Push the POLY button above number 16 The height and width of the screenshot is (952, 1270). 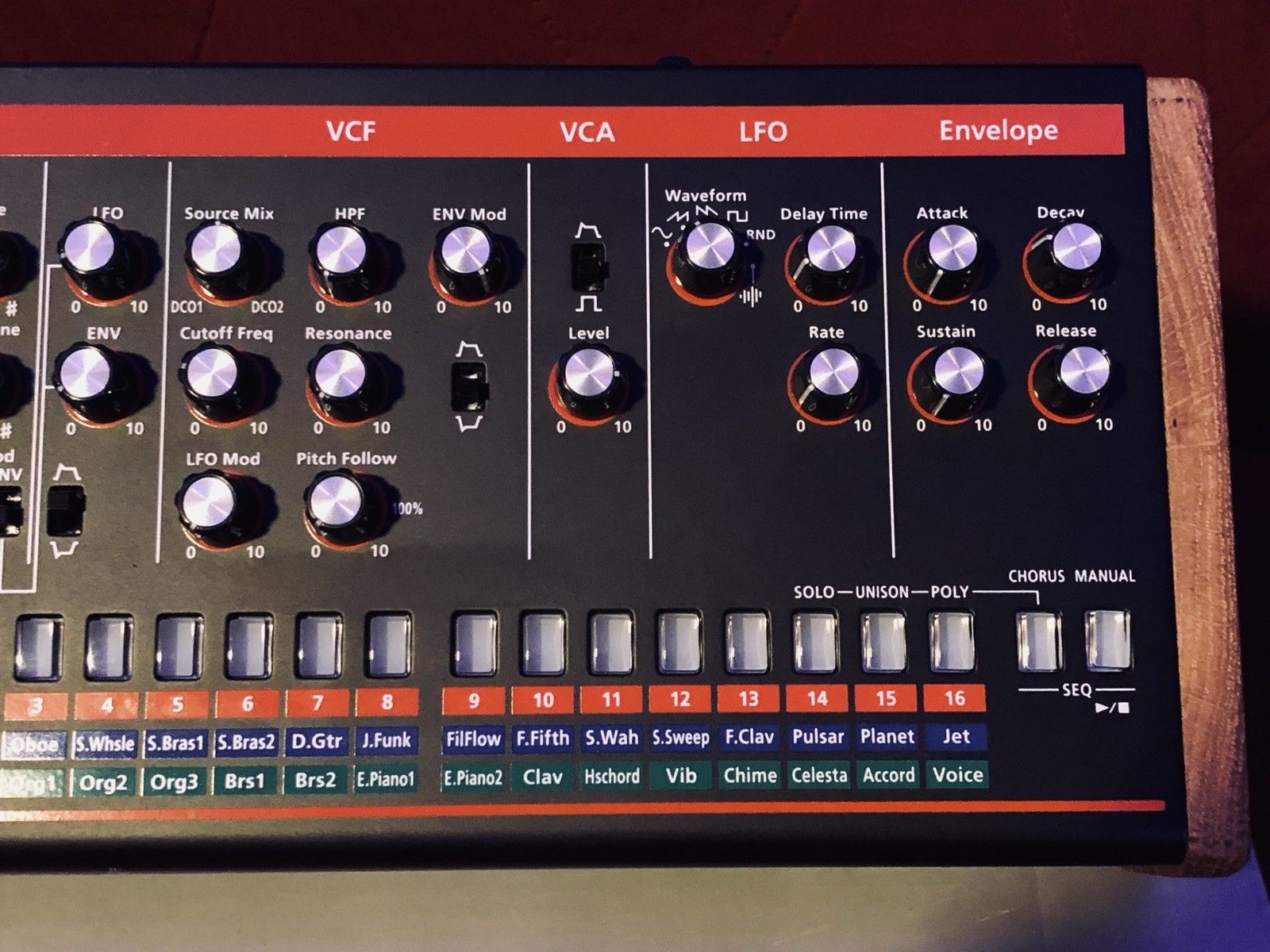pos(951,640)
